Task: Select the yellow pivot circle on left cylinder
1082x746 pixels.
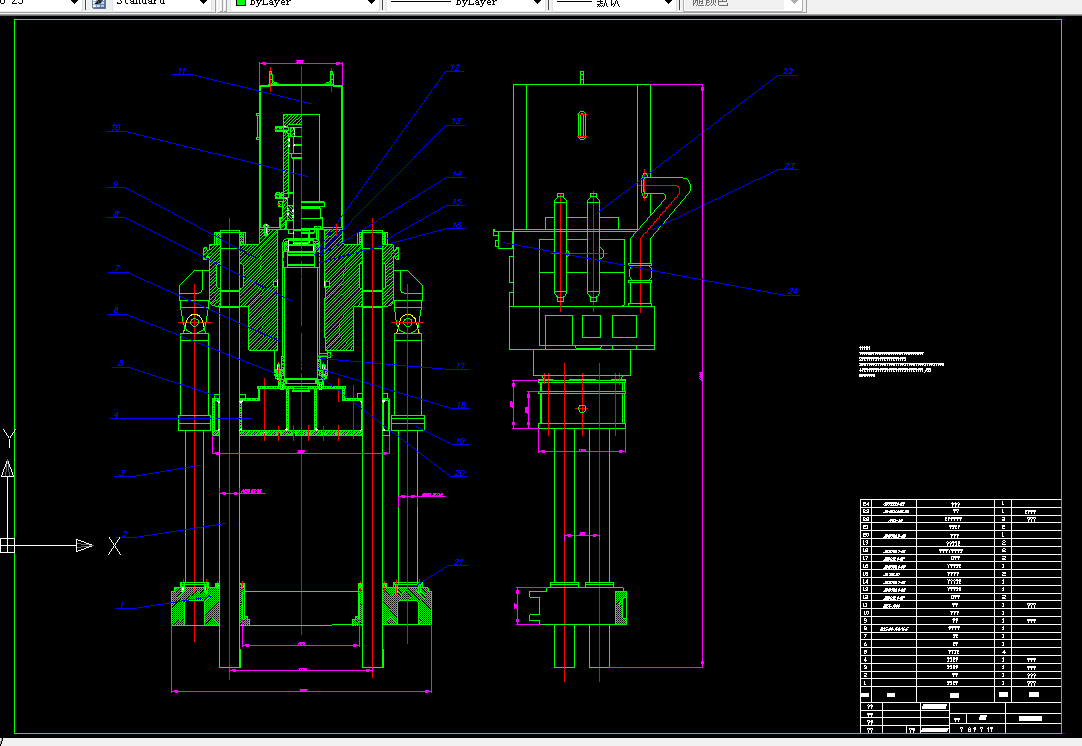Action: point(195,322)
